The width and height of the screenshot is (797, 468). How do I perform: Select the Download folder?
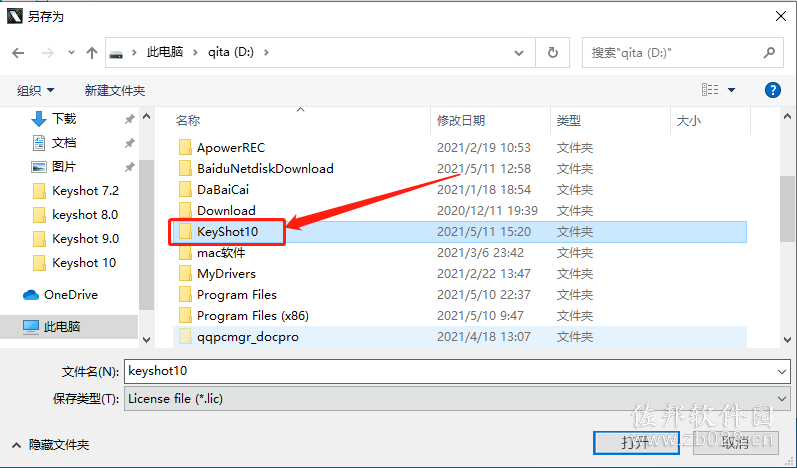pos(226,211)
